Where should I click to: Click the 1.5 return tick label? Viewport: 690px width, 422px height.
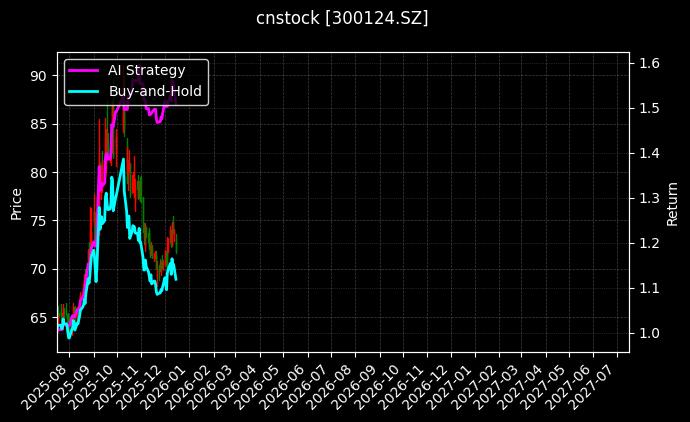[x=650, y=108]
